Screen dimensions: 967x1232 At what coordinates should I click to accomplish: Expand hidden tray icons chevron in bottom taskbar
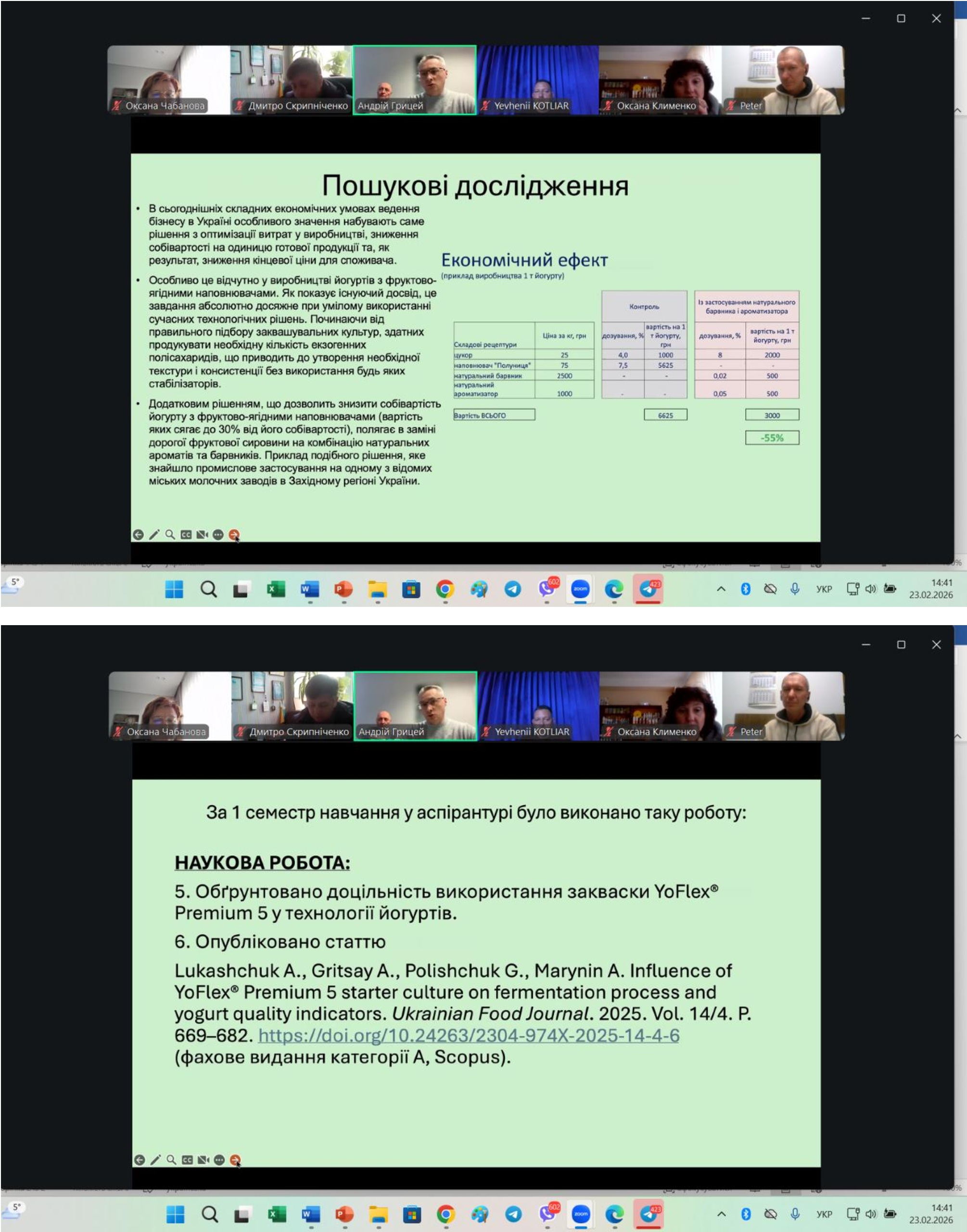point(721,1214)
